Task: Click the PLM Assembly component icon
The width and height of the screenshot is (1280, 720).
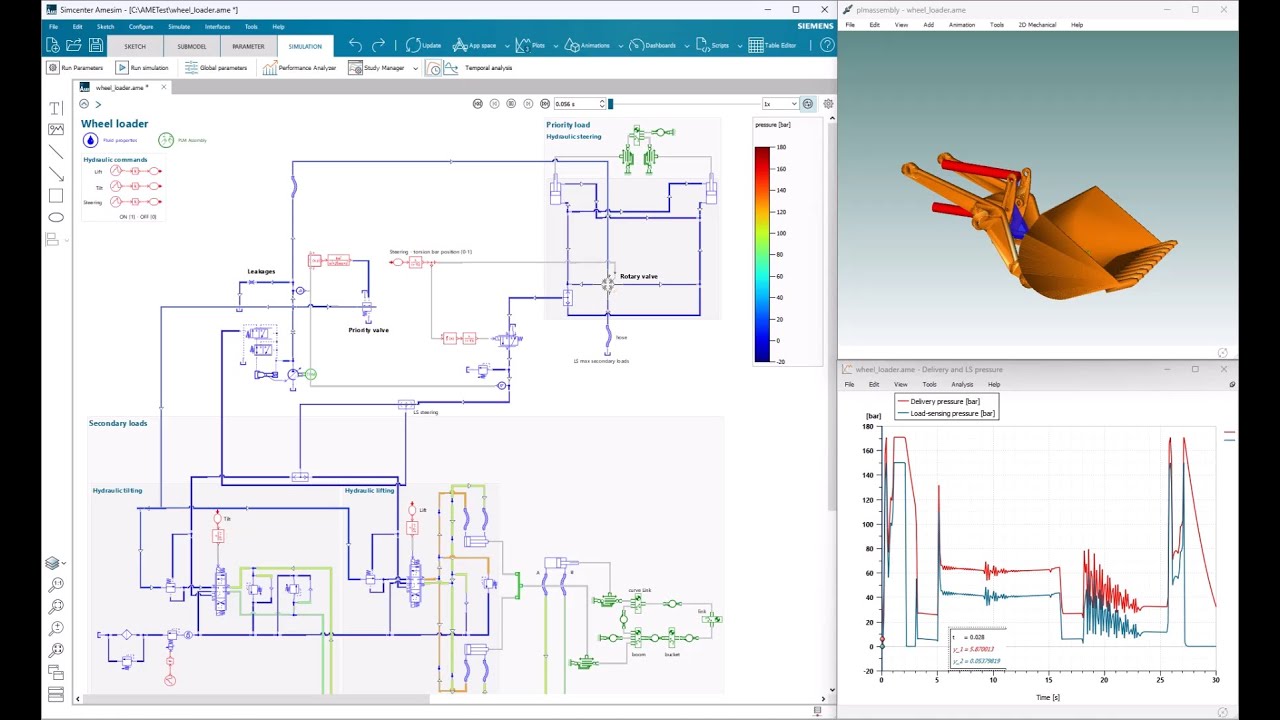Action: (x=166, y=140)
